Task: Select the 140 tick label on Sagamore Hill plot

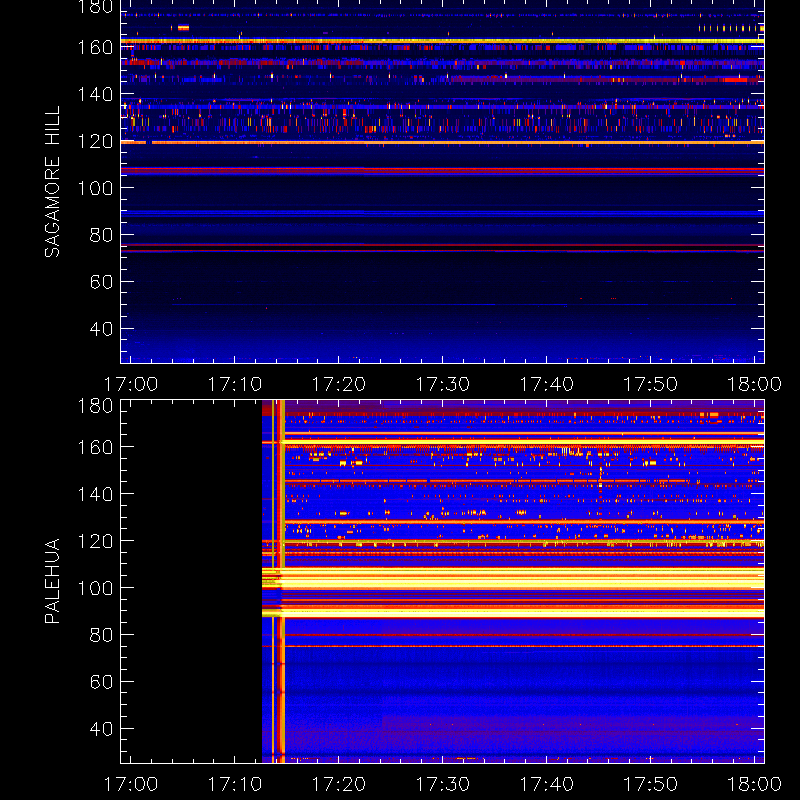Action: [95, 94]
